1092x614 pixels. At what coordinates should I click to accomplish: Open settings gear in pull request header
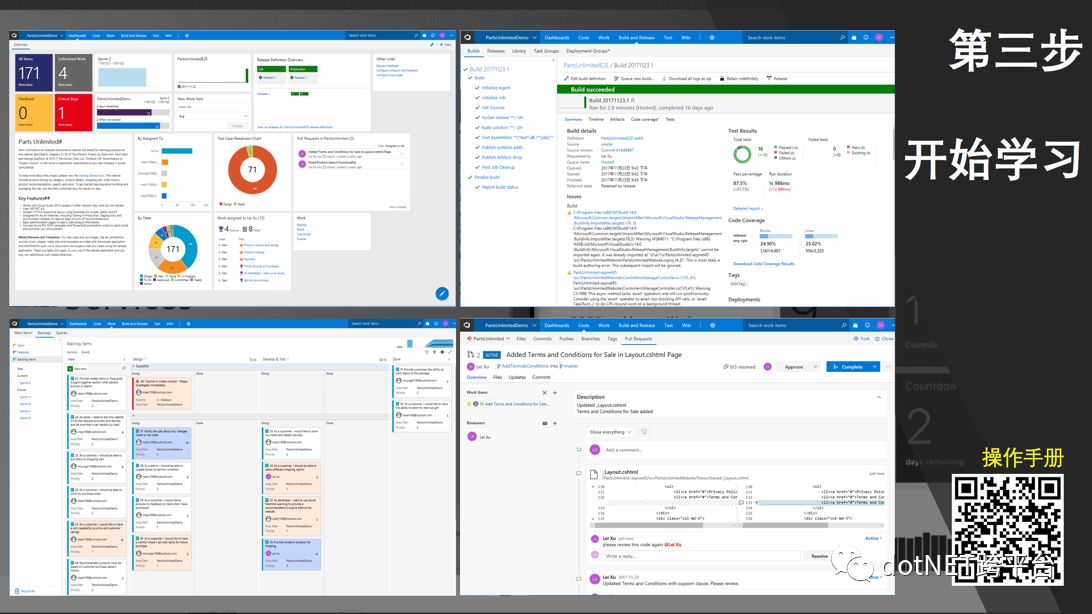(712, 325)
